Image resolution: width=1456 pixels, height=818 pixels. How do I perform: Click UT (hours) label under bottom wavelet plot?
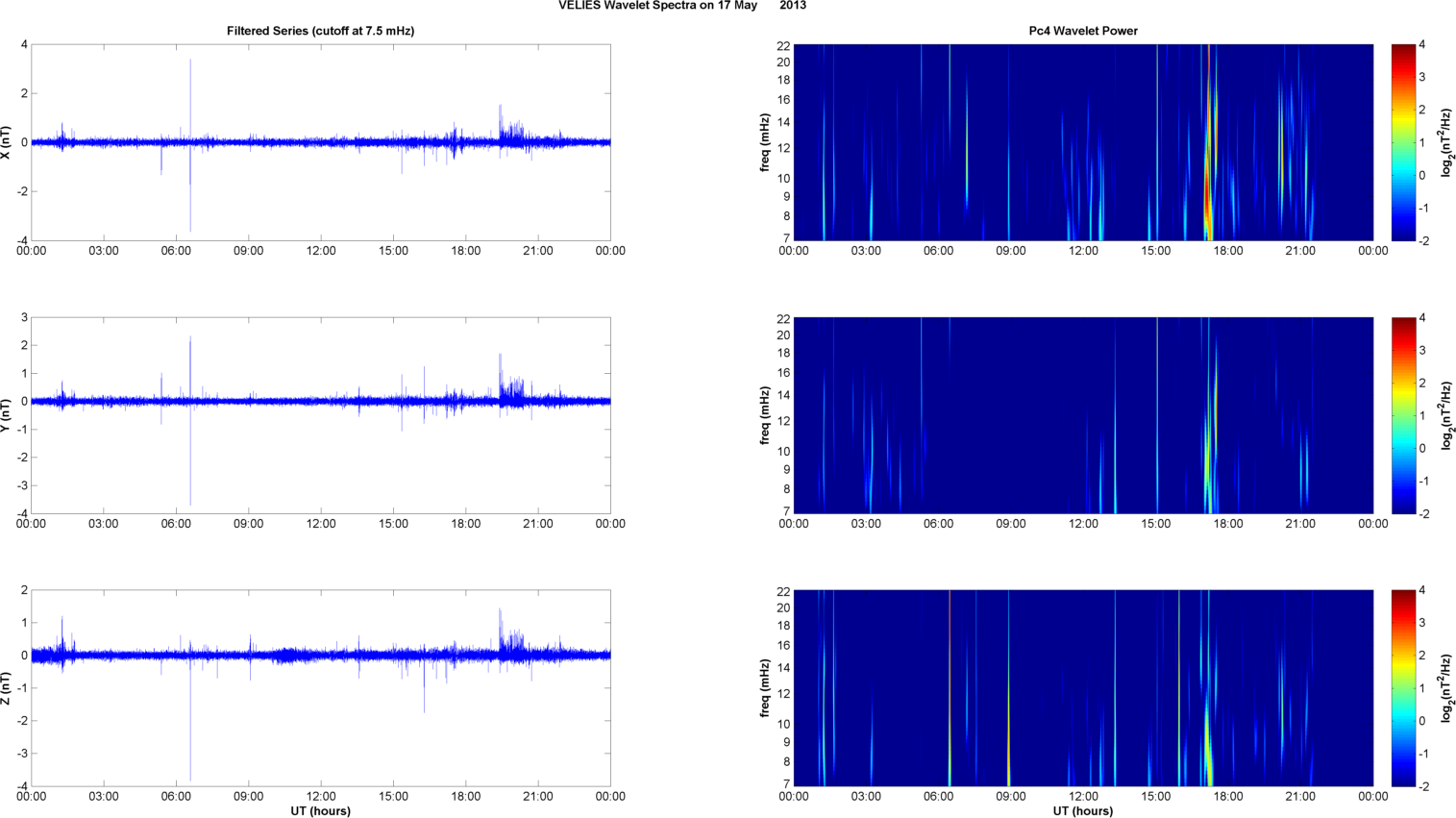(x=1083, y=811)
